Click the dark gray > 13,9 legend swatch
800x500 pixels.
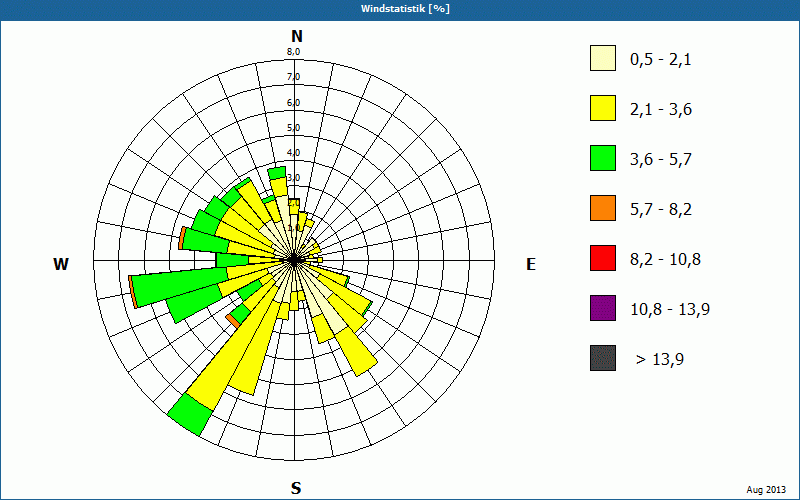pyautogui.click(x=603, y=358)
